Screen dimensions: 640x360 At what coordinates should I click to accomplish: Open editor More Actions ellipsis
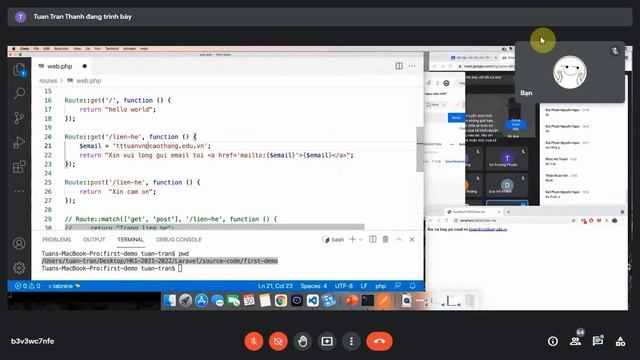[x=412, y=66]
